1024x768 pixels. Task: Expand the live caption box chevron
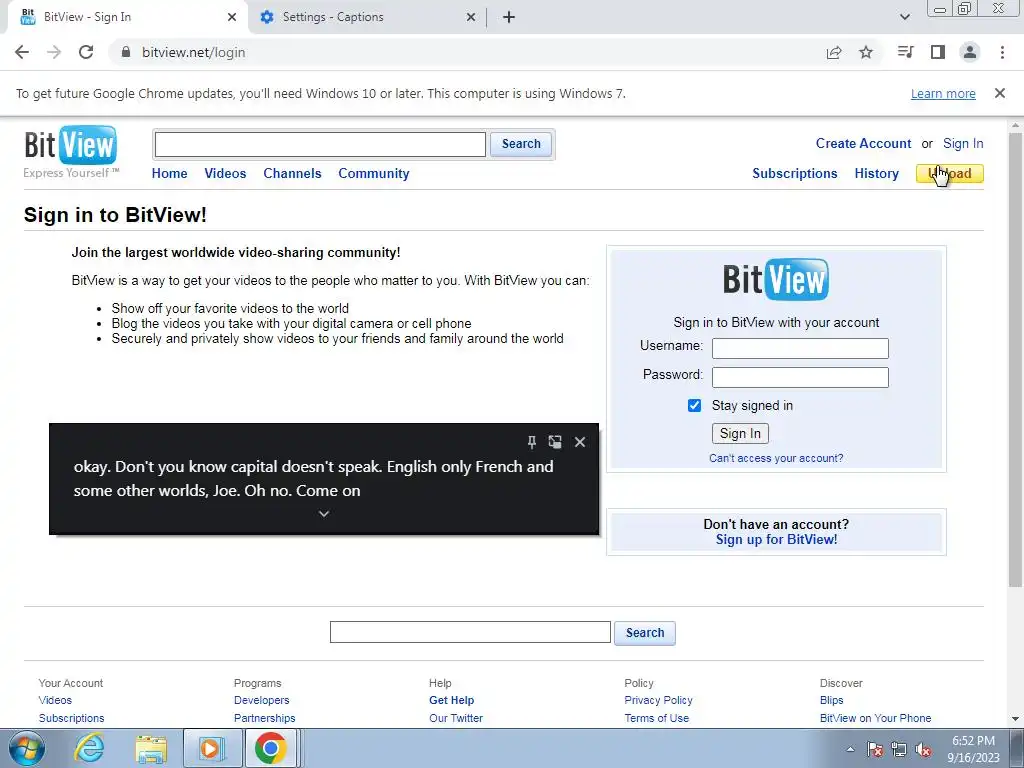click(324, 514)
